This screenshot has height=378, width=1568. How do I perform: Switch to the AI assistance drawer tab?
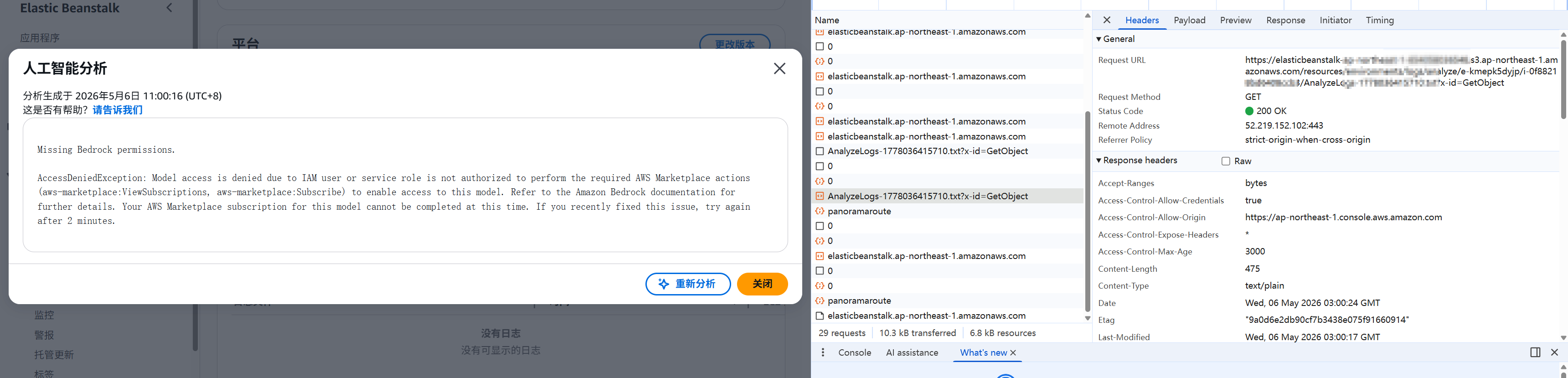click(x=912, y=352)
